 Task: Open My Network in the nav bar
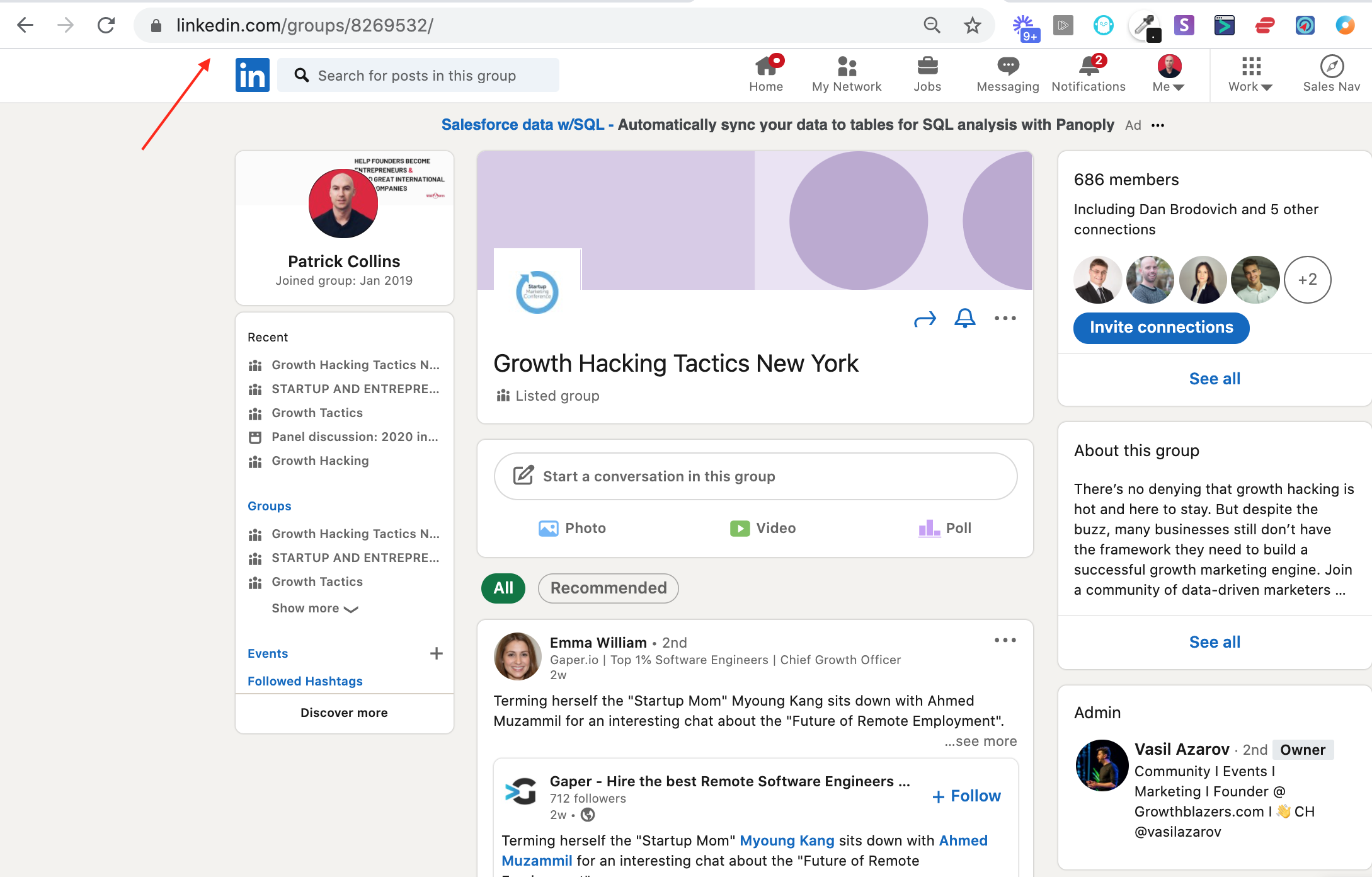tap(847, 74)
